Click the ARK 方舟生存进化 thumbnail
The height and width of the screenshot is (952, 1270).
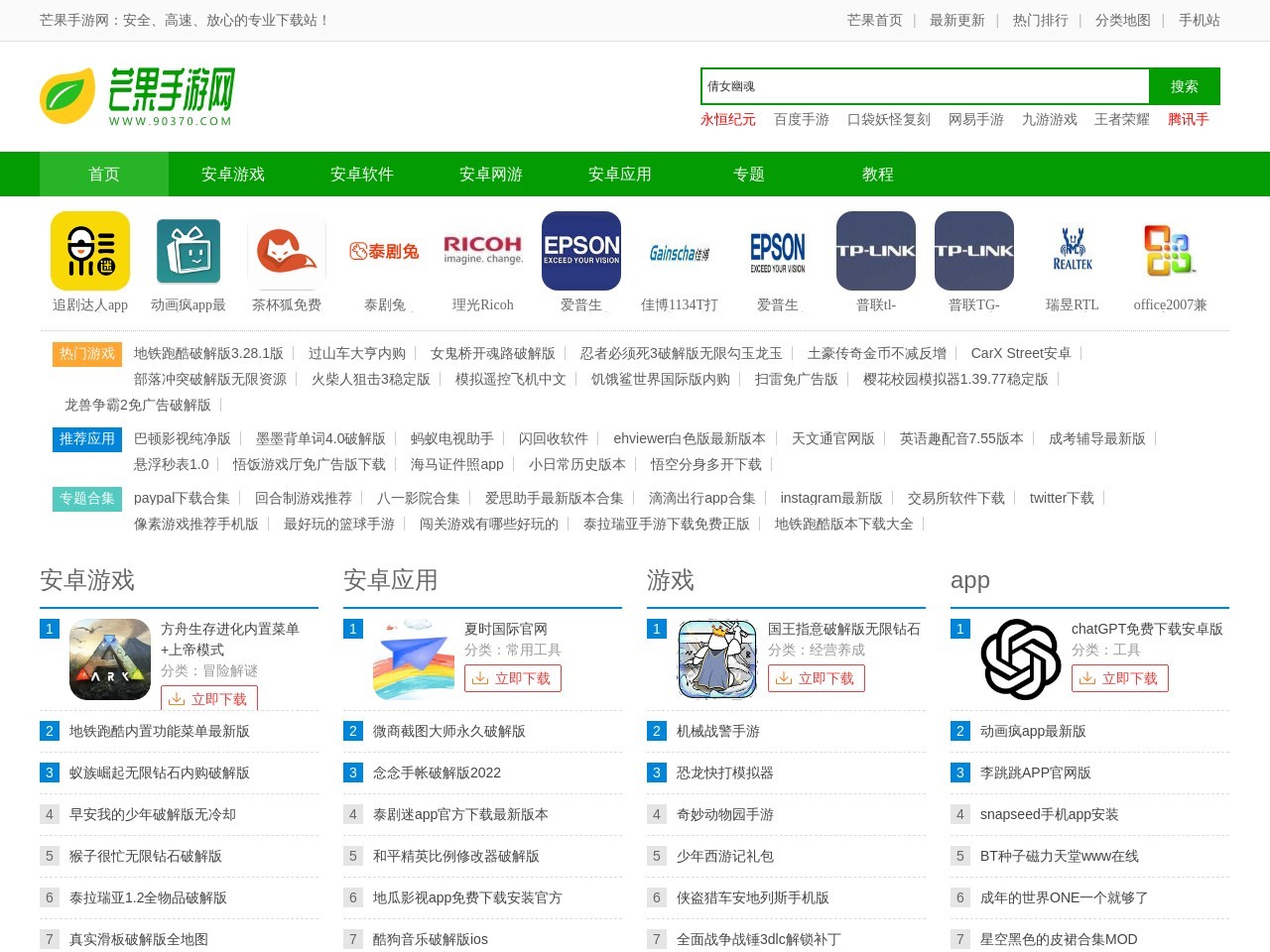tap(110, 659)
